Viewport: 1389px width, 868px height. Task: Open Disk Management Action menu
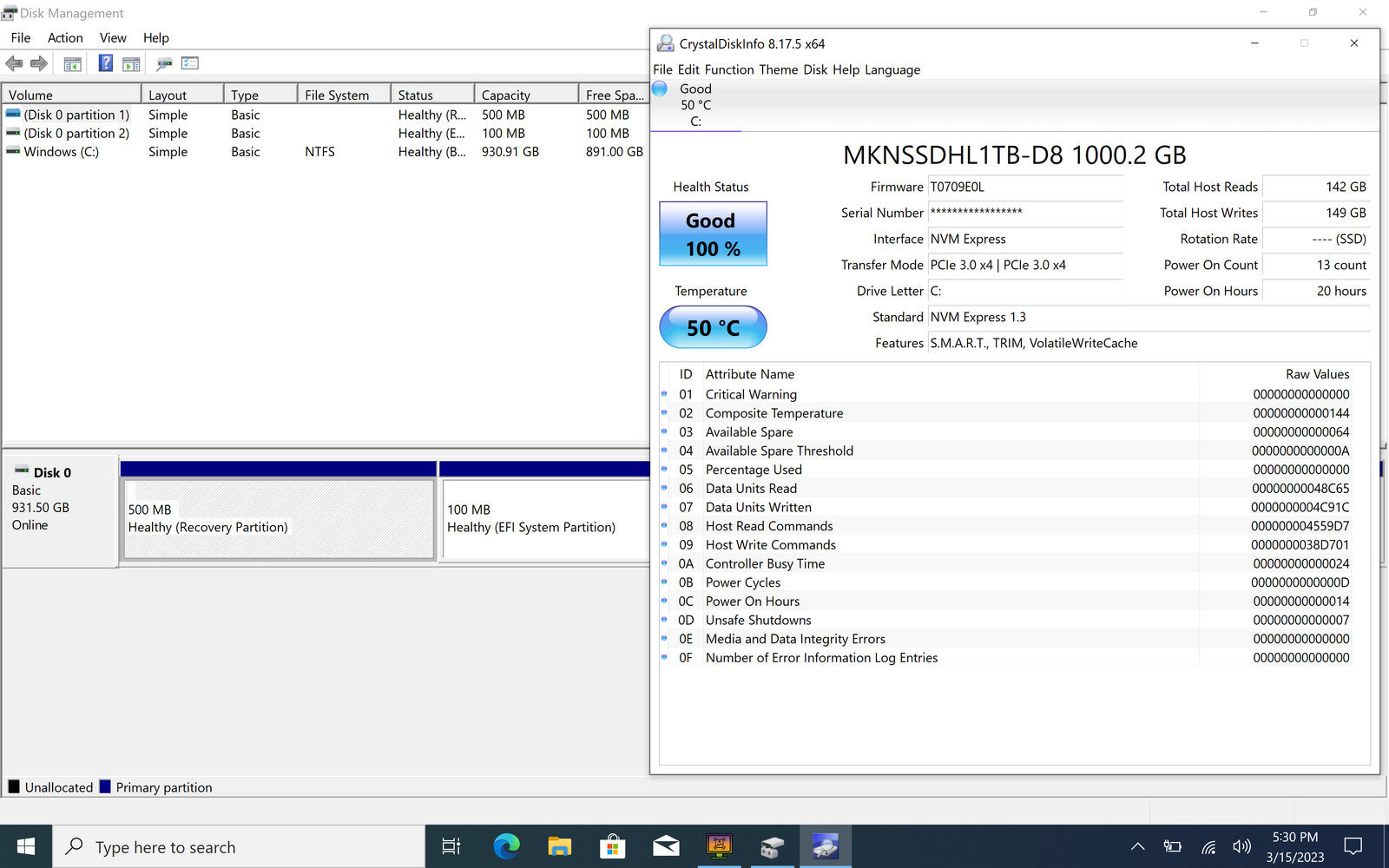coord(65,37)
